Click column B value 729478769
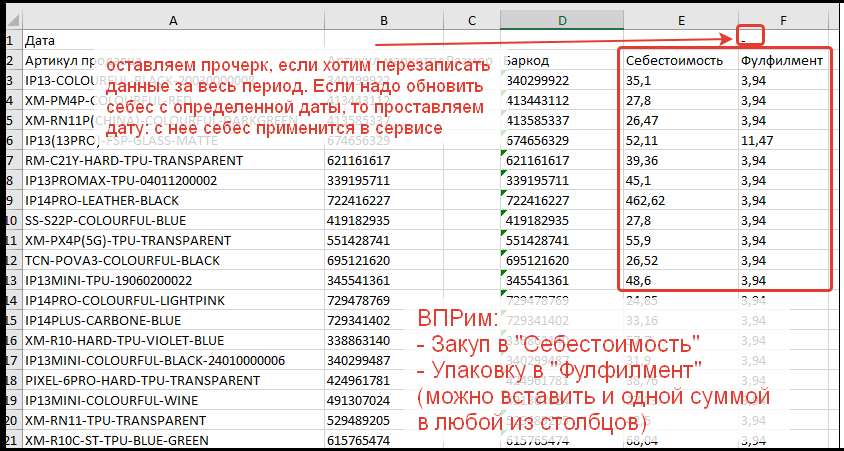 [x=384, y=300]
